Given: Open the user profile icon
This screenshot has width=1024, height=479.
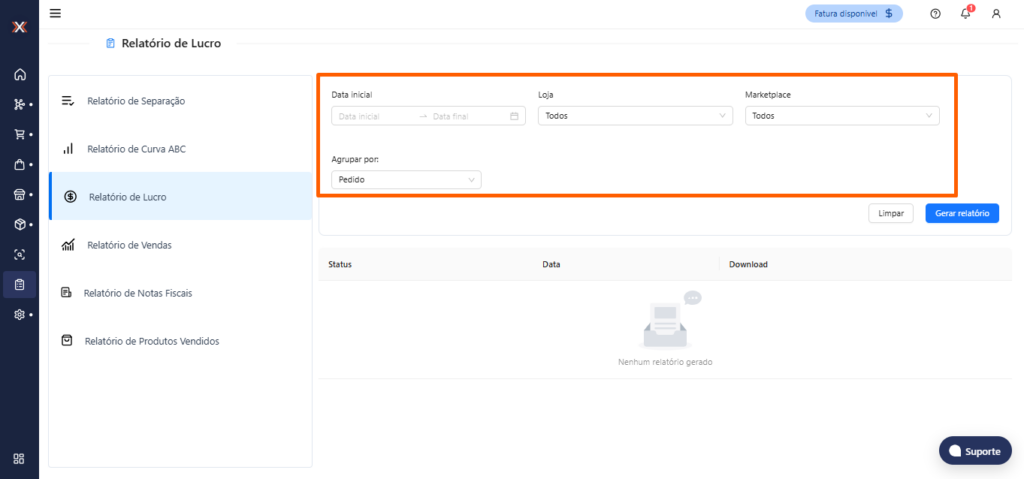Looking at the screenshot, I should pyautogui.click(x=995, y=13).
